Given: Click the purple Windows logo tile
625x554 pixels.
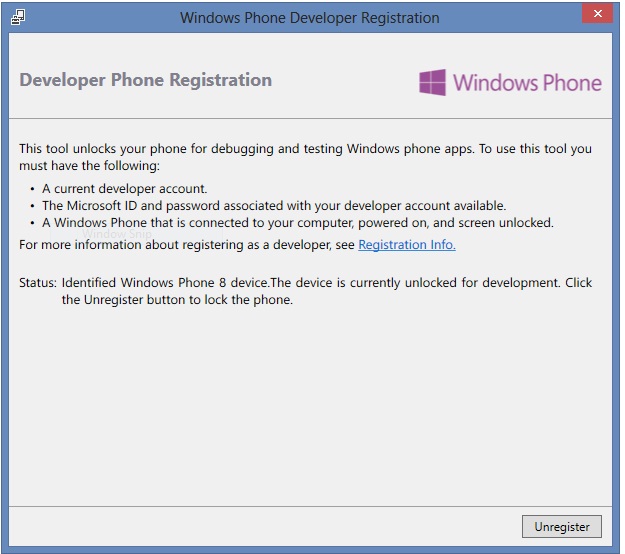Looking at the screenshot, I should pos(432,82).
